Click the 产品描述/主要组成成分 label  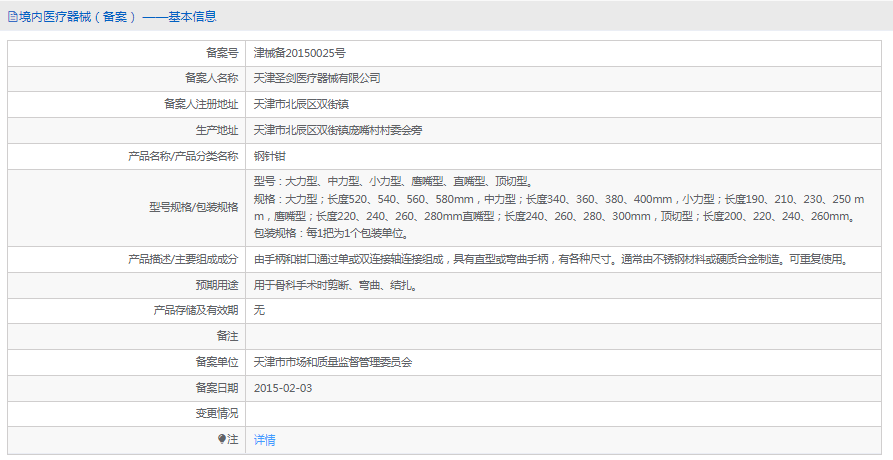pyautogui.click(x=183, y=259)
